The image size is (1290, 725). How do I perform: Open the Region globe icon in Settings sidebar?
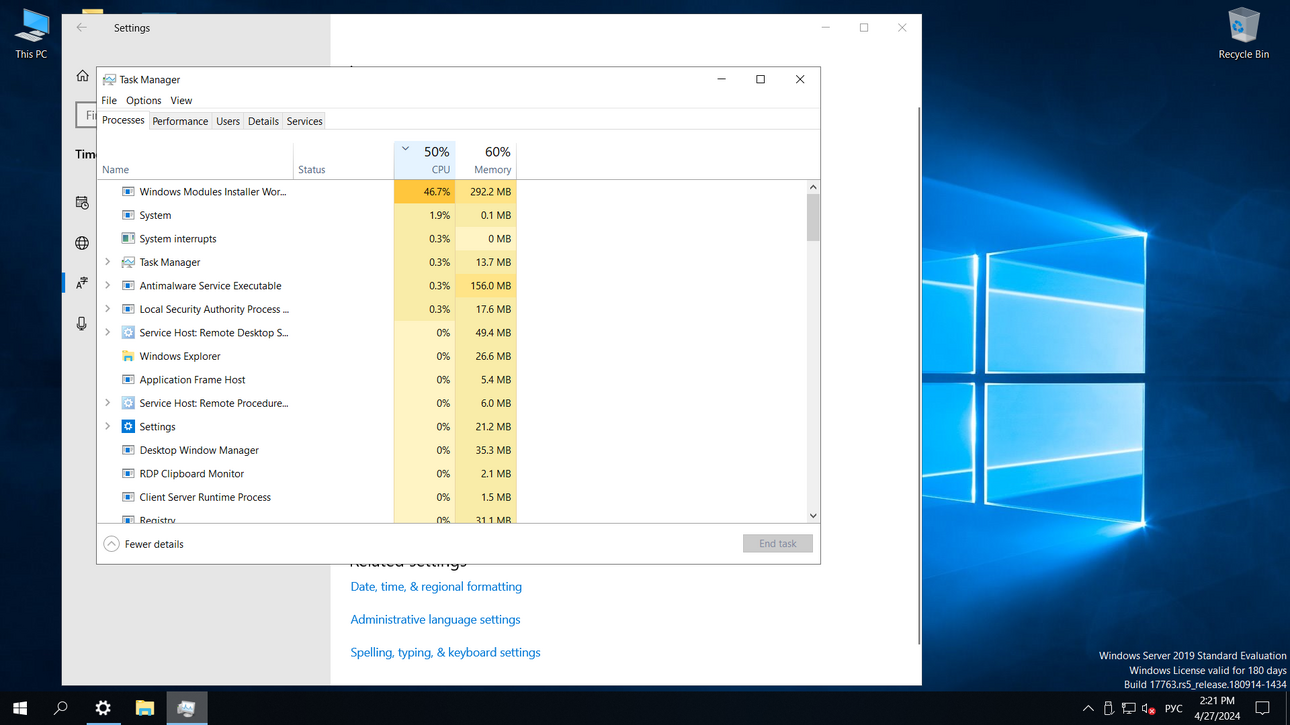point(82,243)
